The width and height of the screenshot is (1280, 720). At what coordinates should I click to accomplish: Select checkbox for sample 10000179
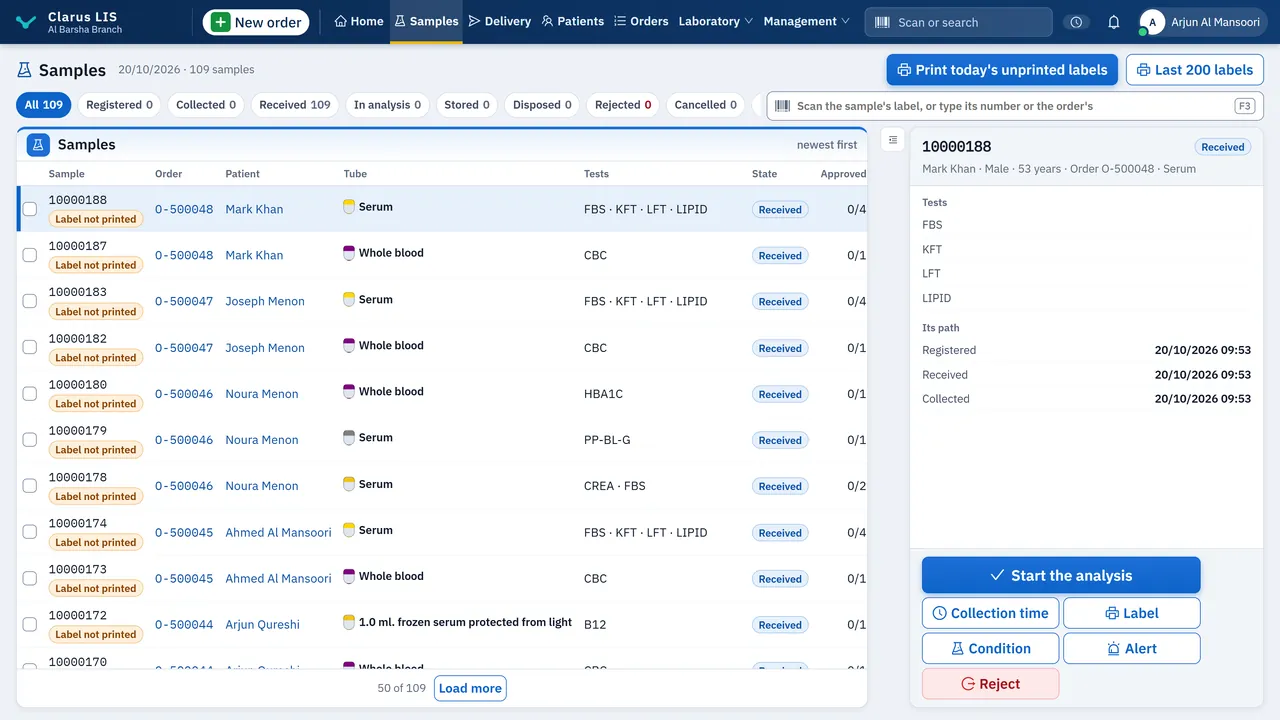tap(30, 439)
